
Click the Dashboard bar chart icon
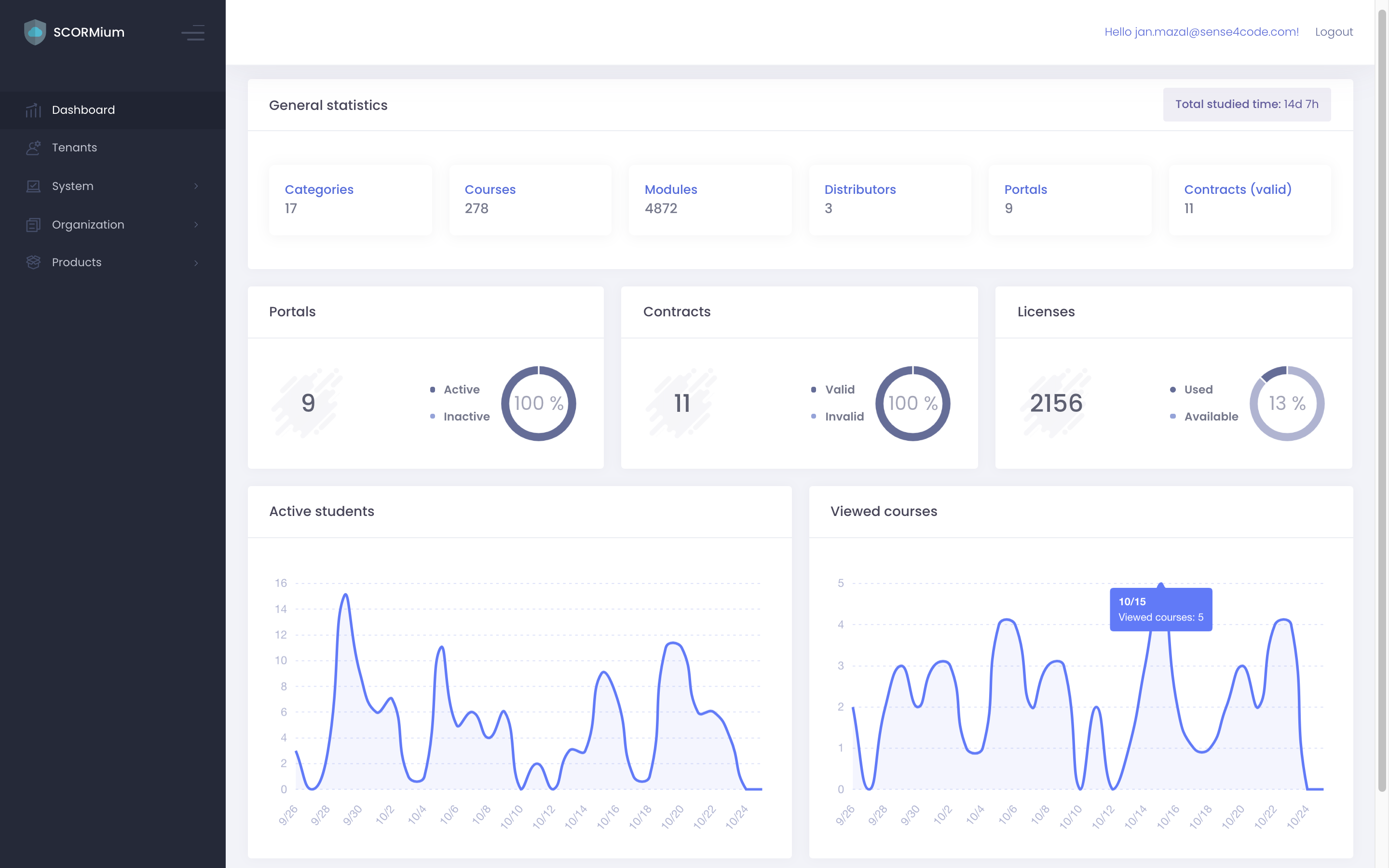coord(33,110)
